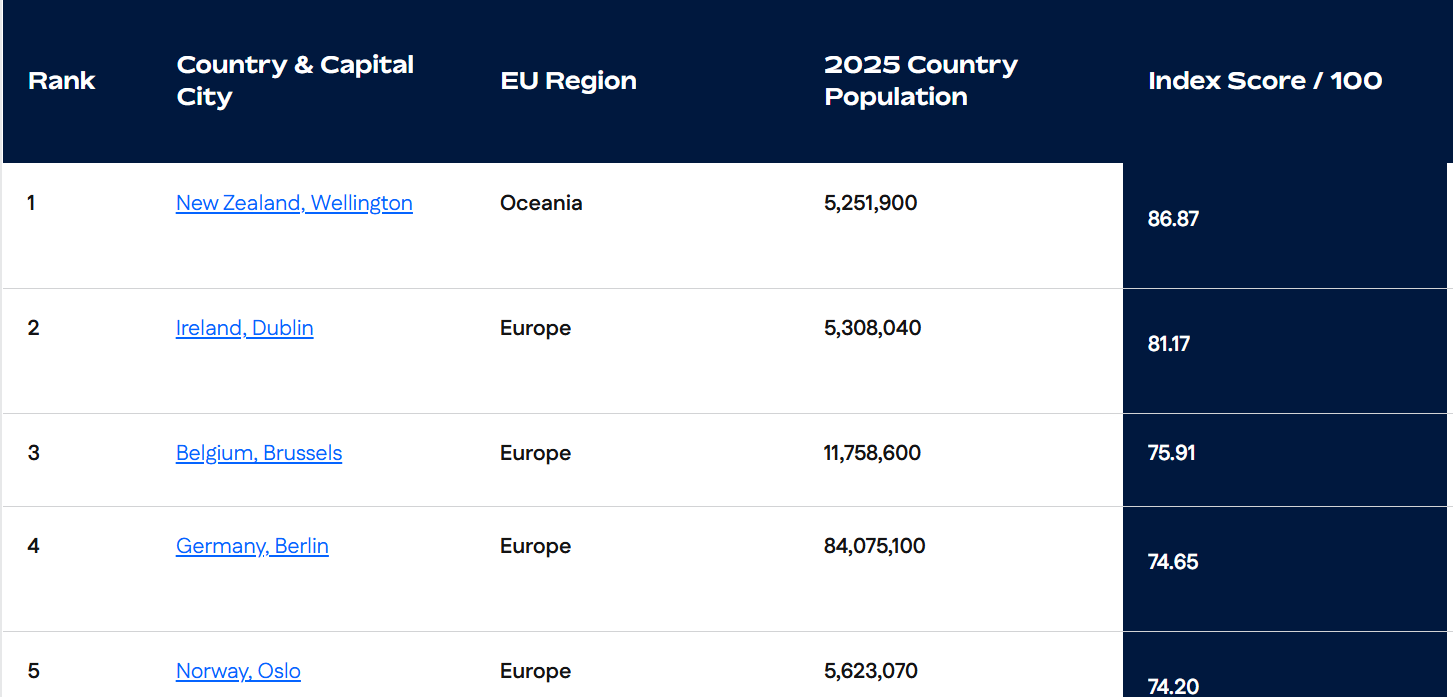
Task: Click the Index Score / 100 header
Action: (x=1265, y=81)
